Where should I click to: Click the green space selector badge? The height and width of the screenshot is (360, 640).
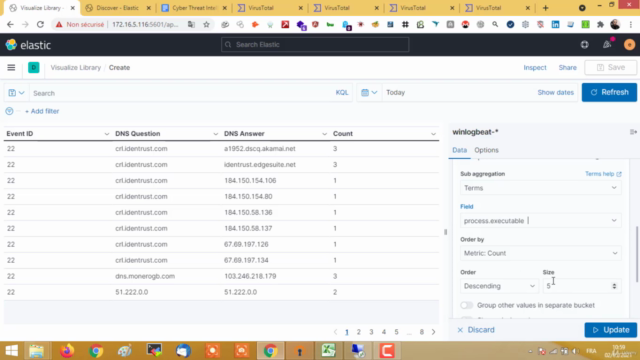33,68
